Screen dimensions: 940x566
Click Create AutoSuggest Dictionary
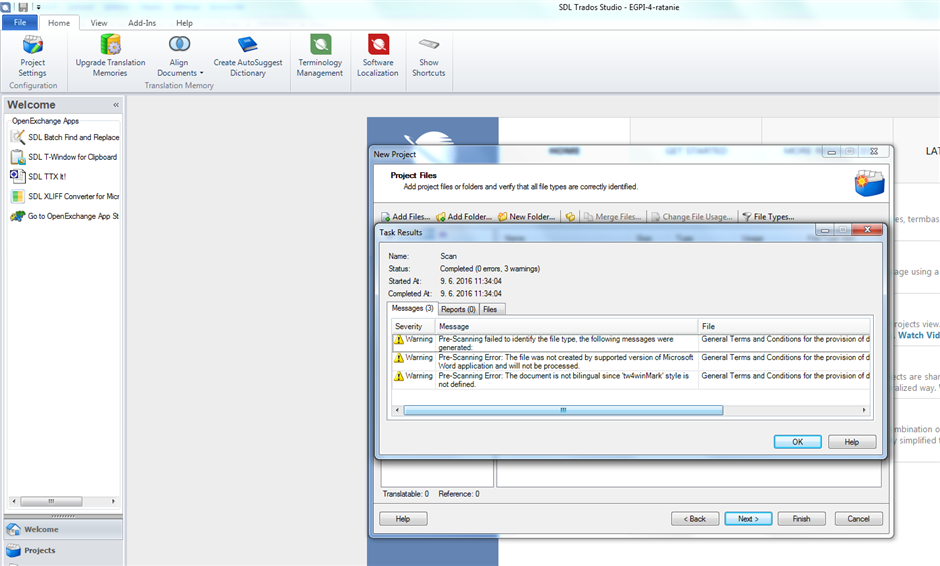pos(248,56)
